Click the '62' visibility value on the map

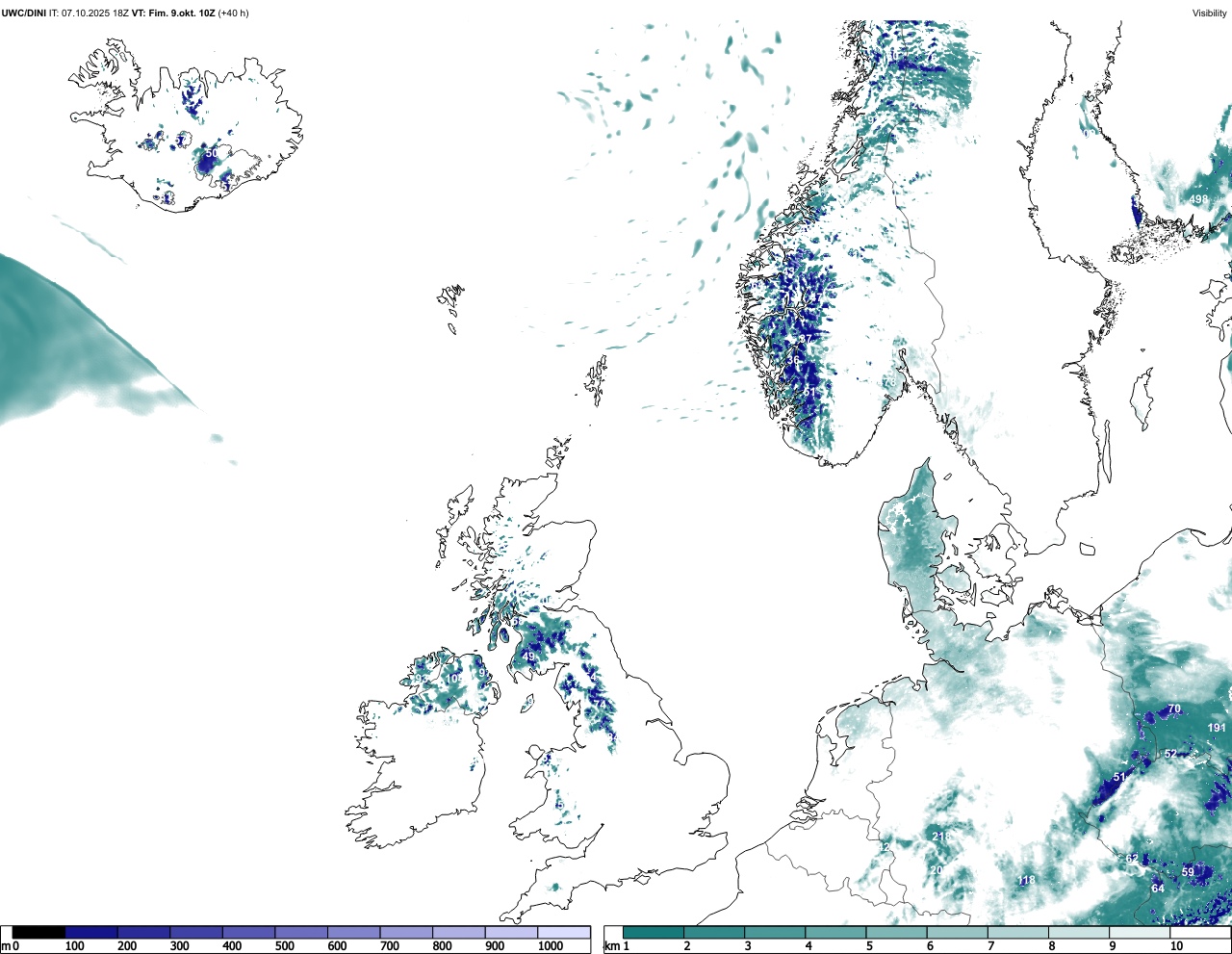pos(1132,859)
